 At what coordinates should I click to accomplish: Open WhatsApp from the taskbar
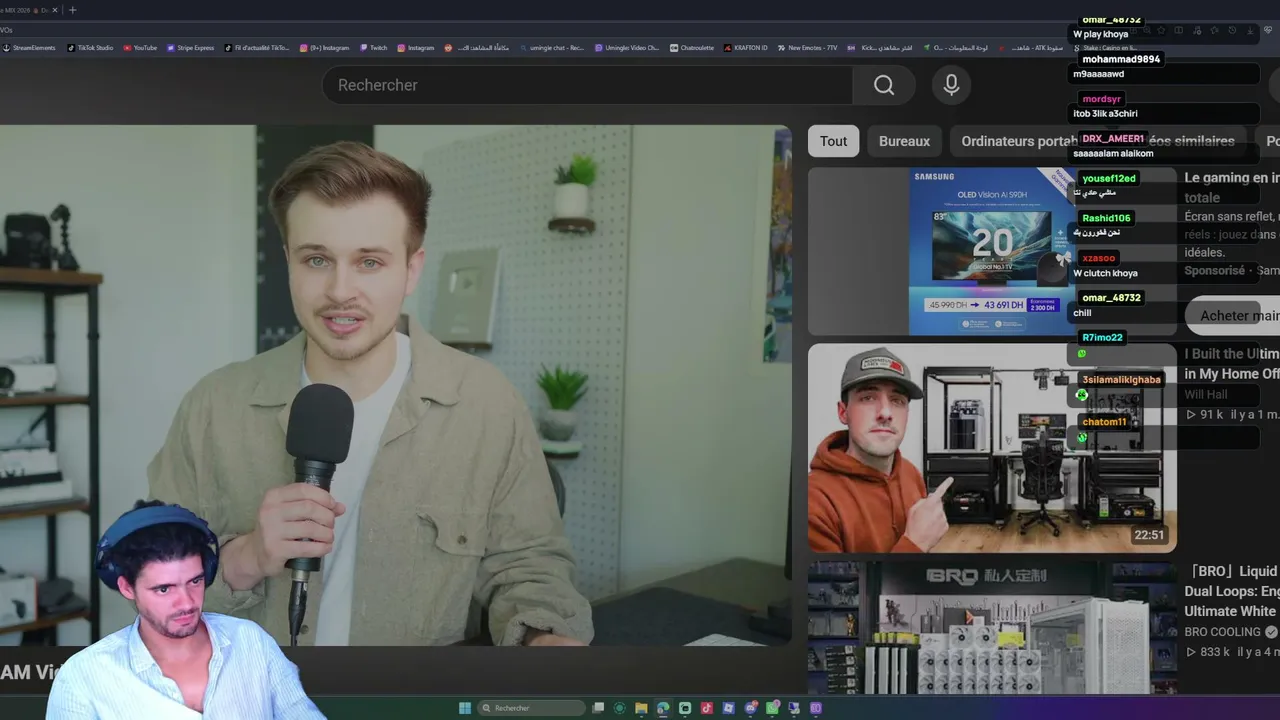773,708
